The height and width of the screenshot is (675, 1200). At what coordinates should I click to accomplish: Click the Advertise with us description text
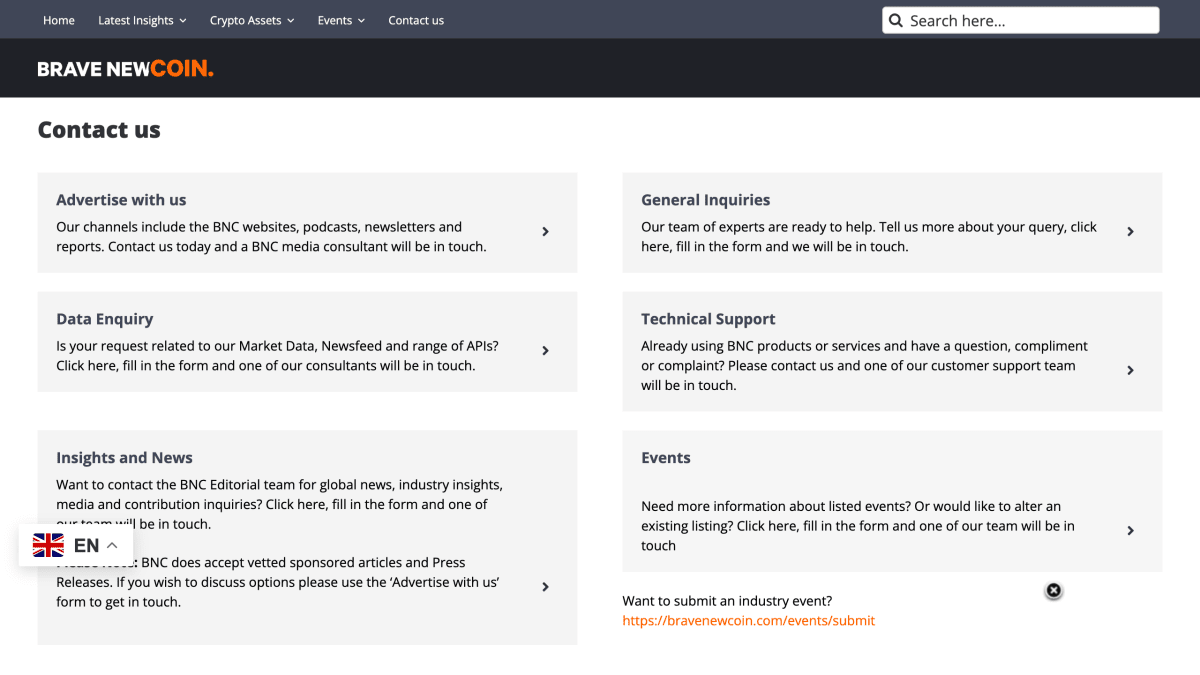click(x=271, y=237)
